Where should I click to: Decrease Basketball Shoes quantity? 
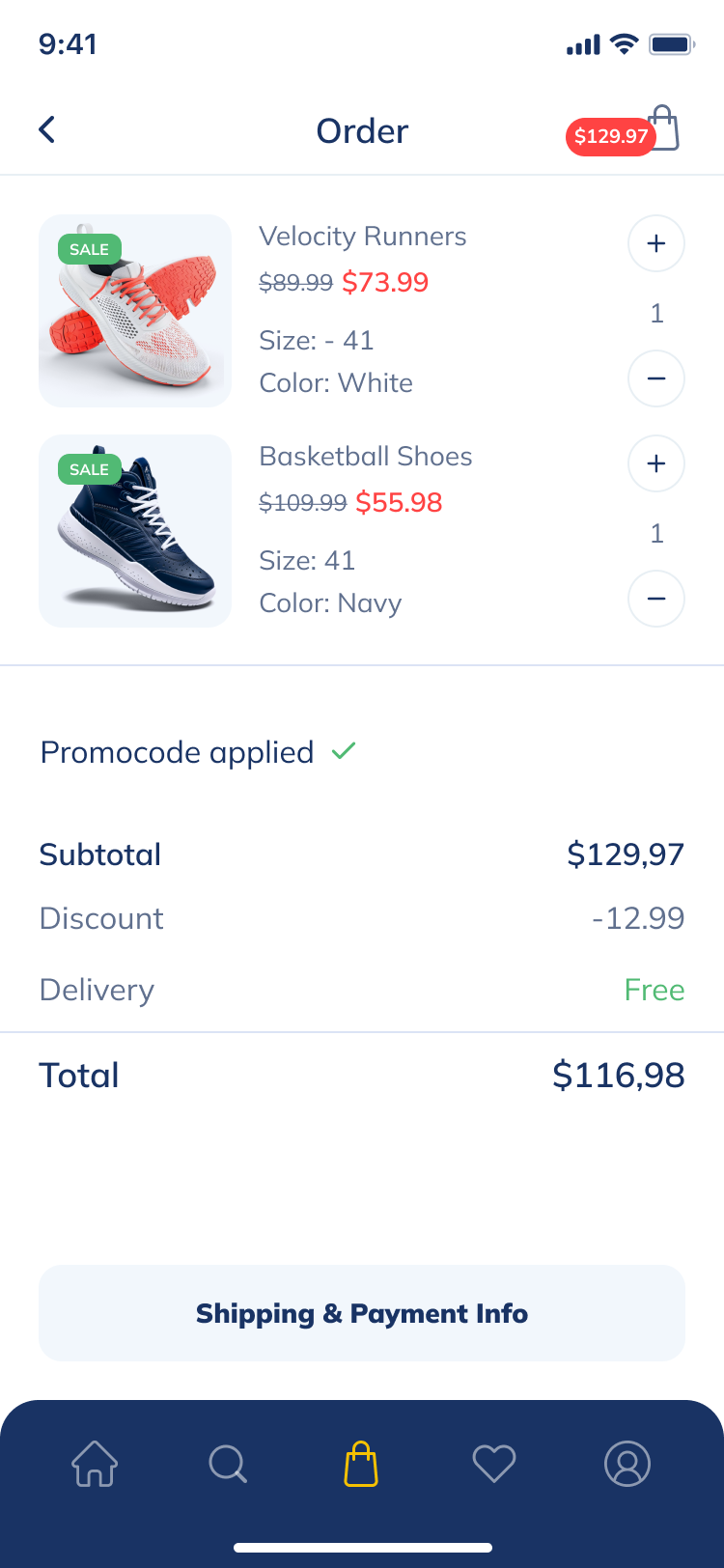coord(656,599)
